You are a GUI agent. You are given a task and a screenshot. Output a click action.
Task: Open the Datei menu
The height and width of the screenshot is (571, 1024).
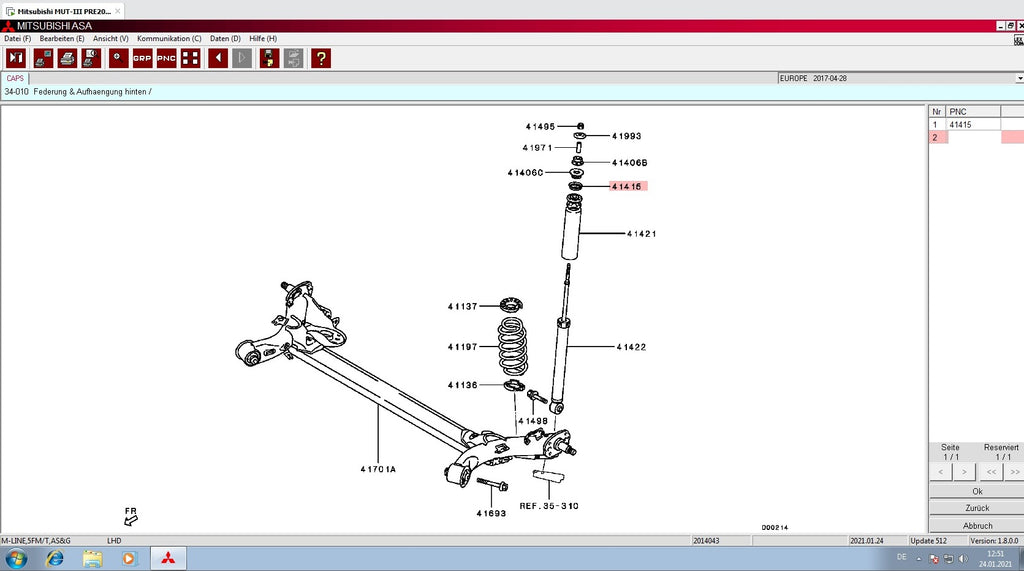click(x=17, y=38)
